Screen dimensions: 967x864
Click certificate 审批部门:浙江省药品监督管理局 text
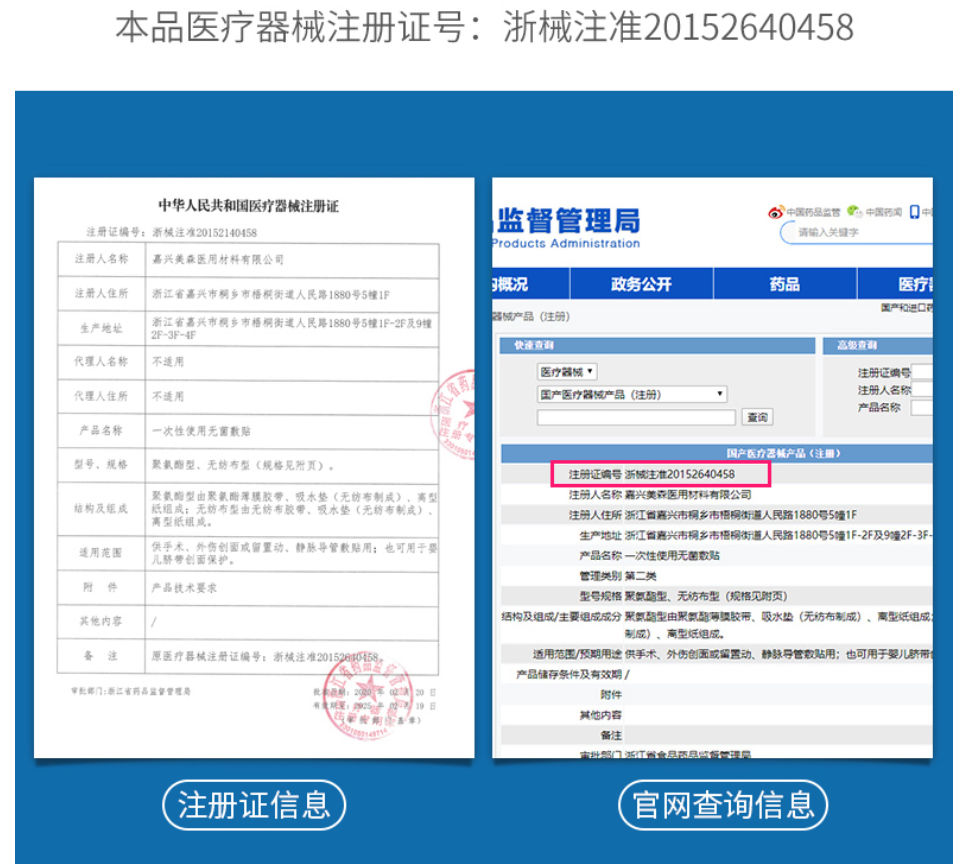click(x=131, y=691)
